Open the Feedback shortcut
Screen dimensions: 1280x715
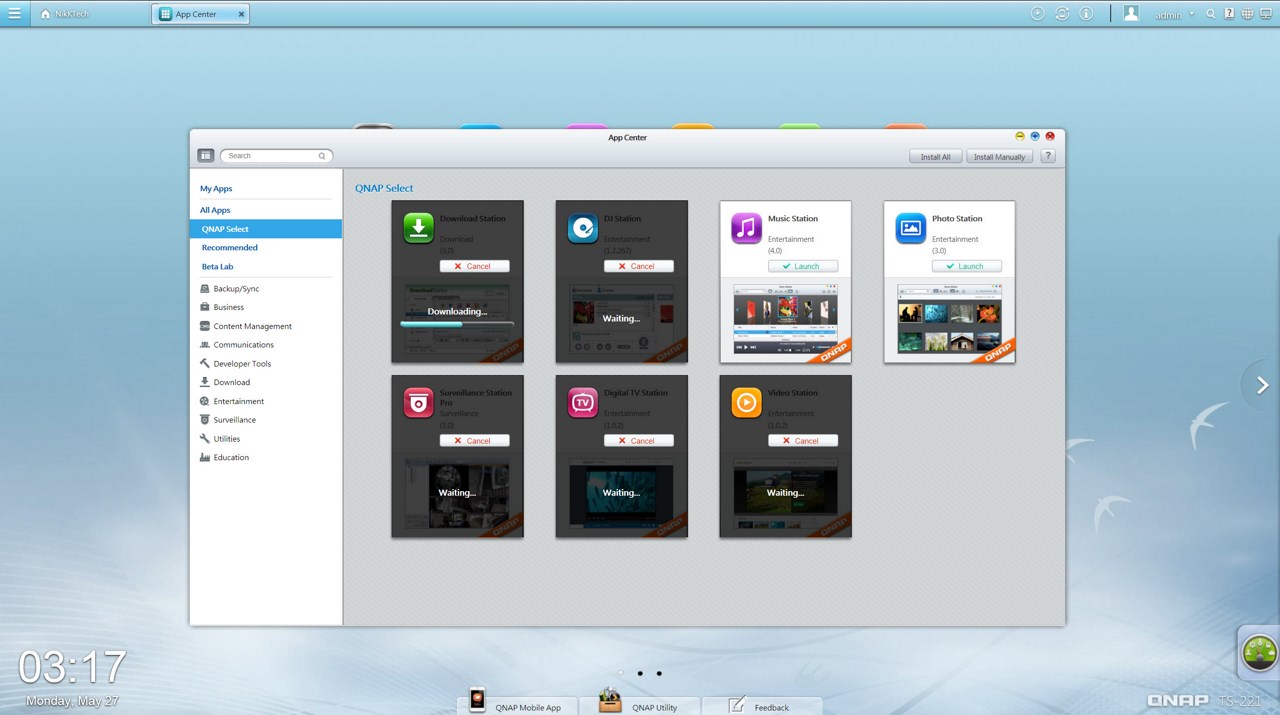point(762,704)
